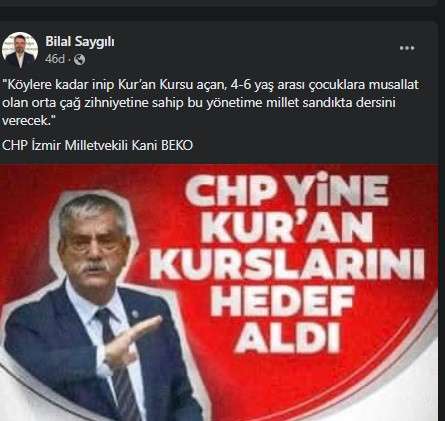This screenshot has height=421, width=445.
Task: Click the word ALDI in the image
Action: point(287,337)
